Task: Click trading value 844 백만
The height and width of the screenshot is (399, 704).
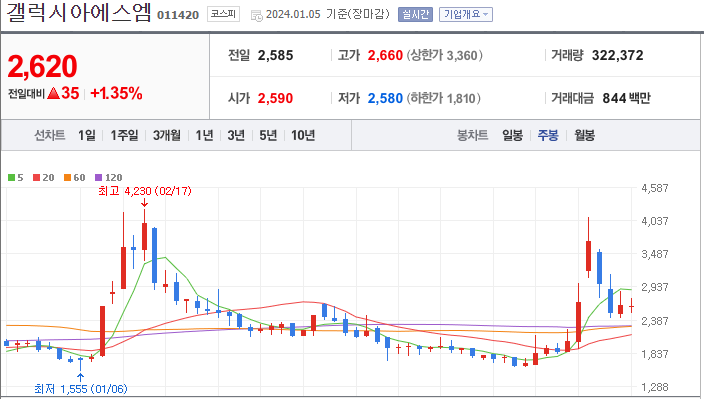Action: [626, 98]
